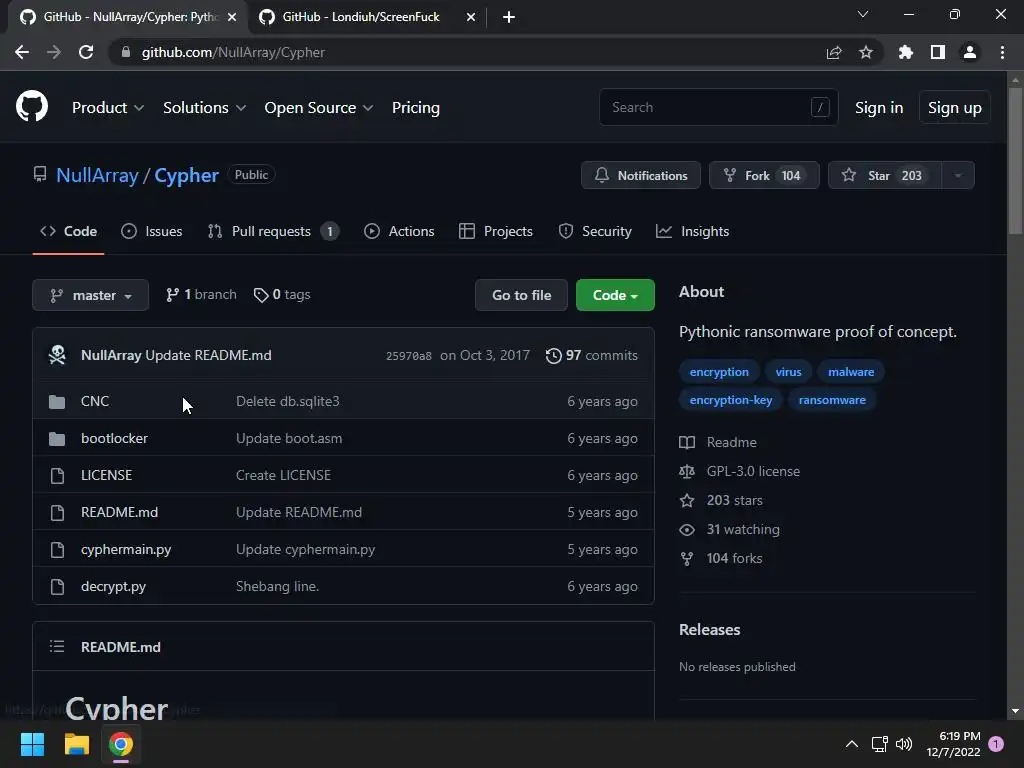Viewport: 1024px width, 768px height.
Task: Click the README.md table of contents icon
Action: pyautogui.click(x=57, y=647)
